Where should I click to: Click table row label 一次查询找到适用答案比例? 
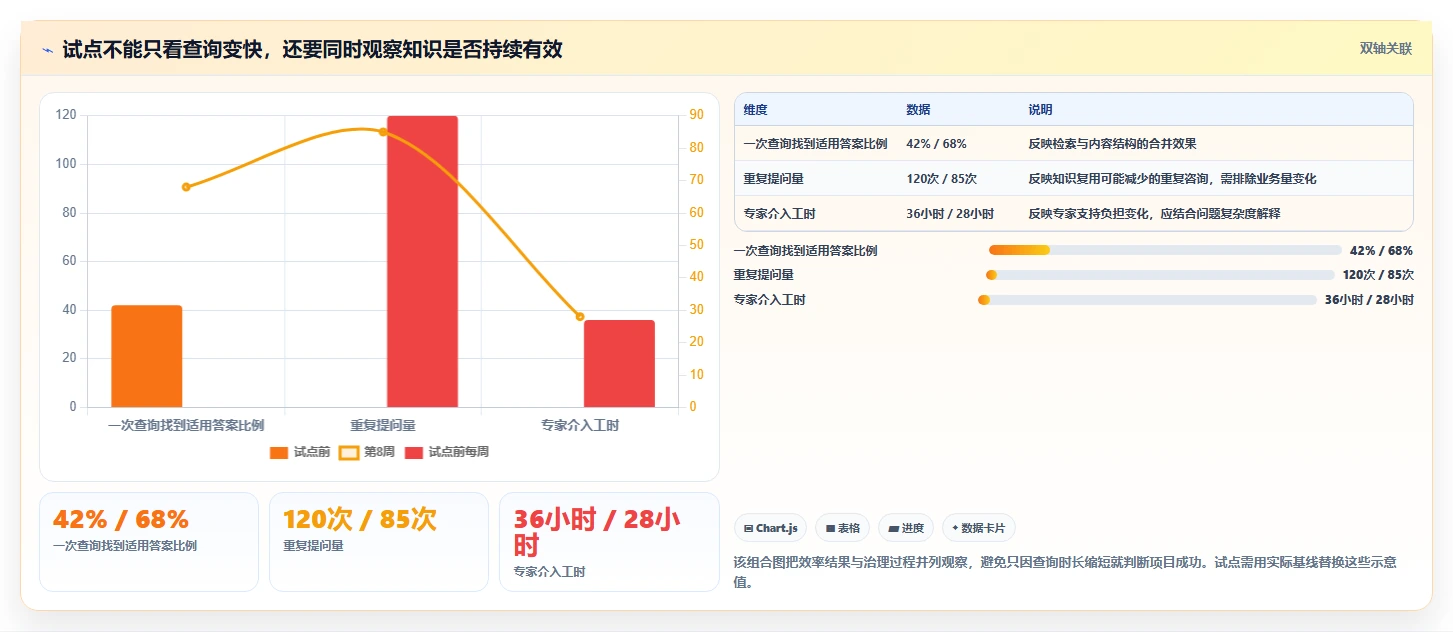tap(815, 144)
